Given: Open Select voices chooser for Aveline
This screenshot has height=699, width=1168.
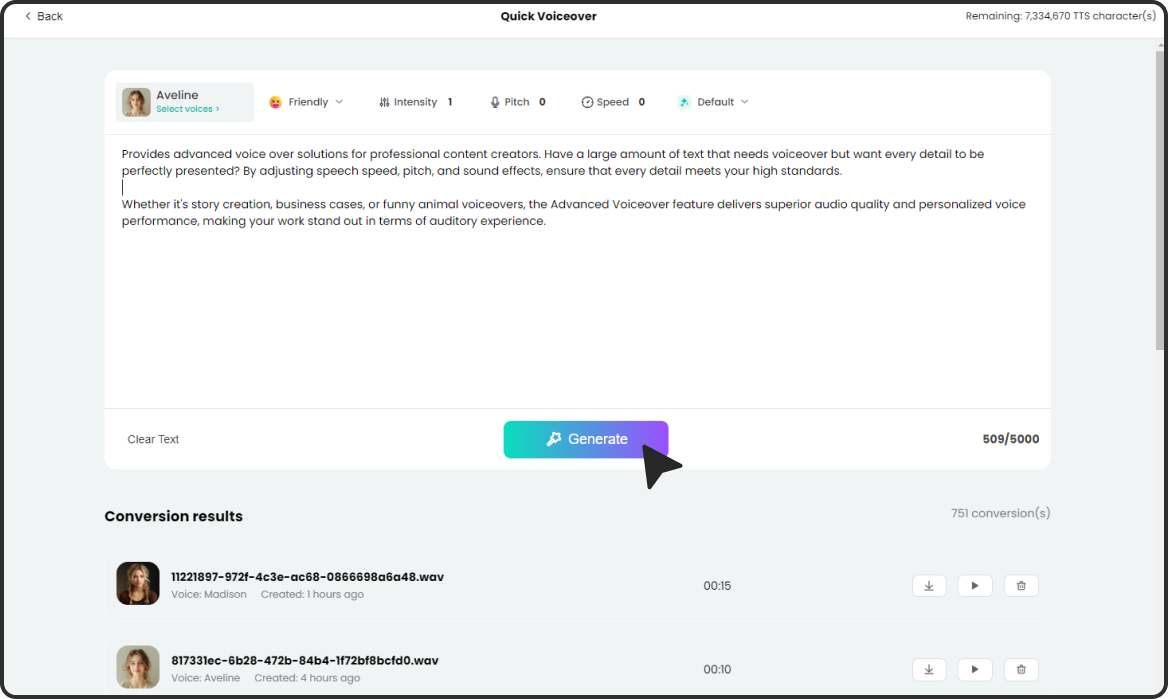Looking at the screenshot, I should 187,109.
